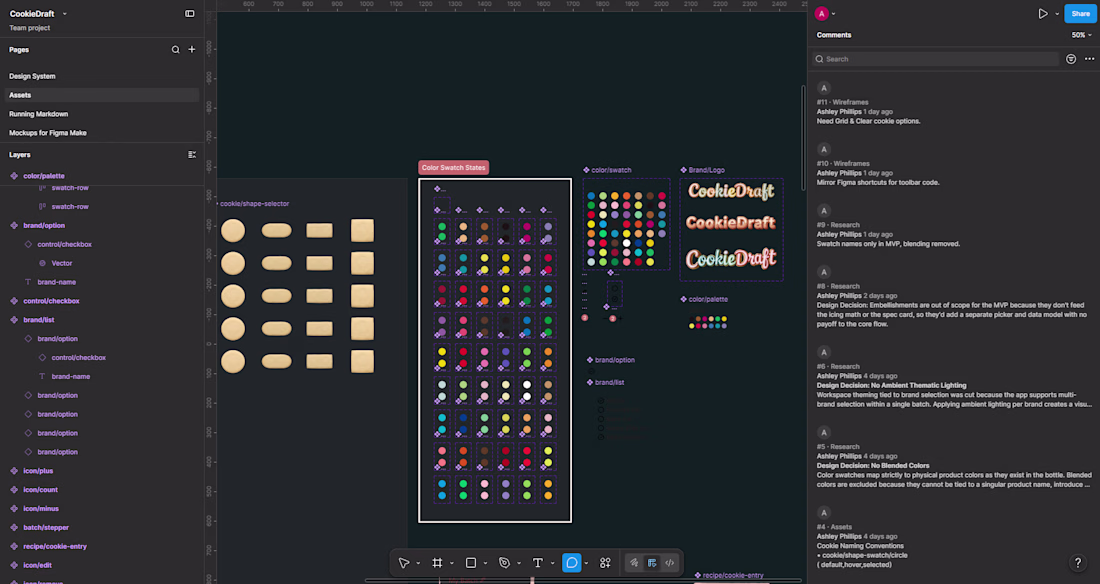1100x584 pixels.
Task: Select the batch/stepper layer
Action: click(x=46, y=528)
